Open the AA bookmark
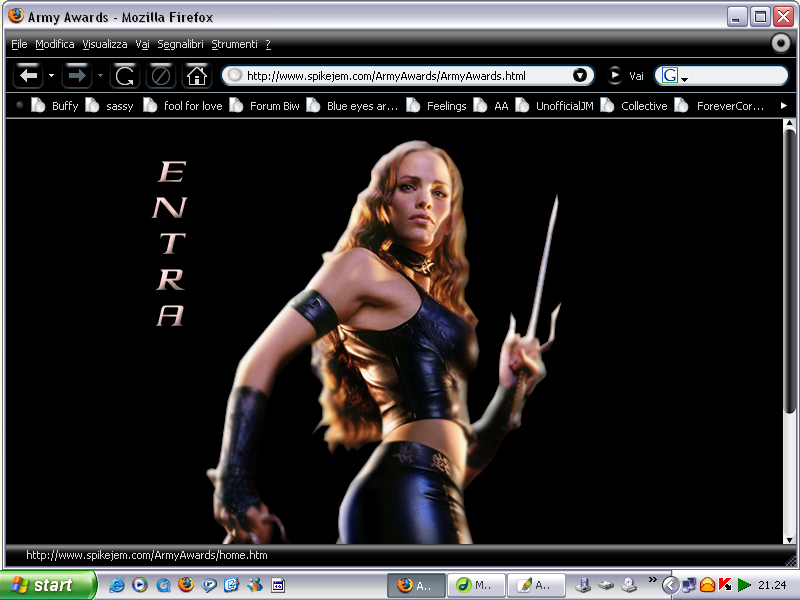800x600 pixels. click(491, 106)
